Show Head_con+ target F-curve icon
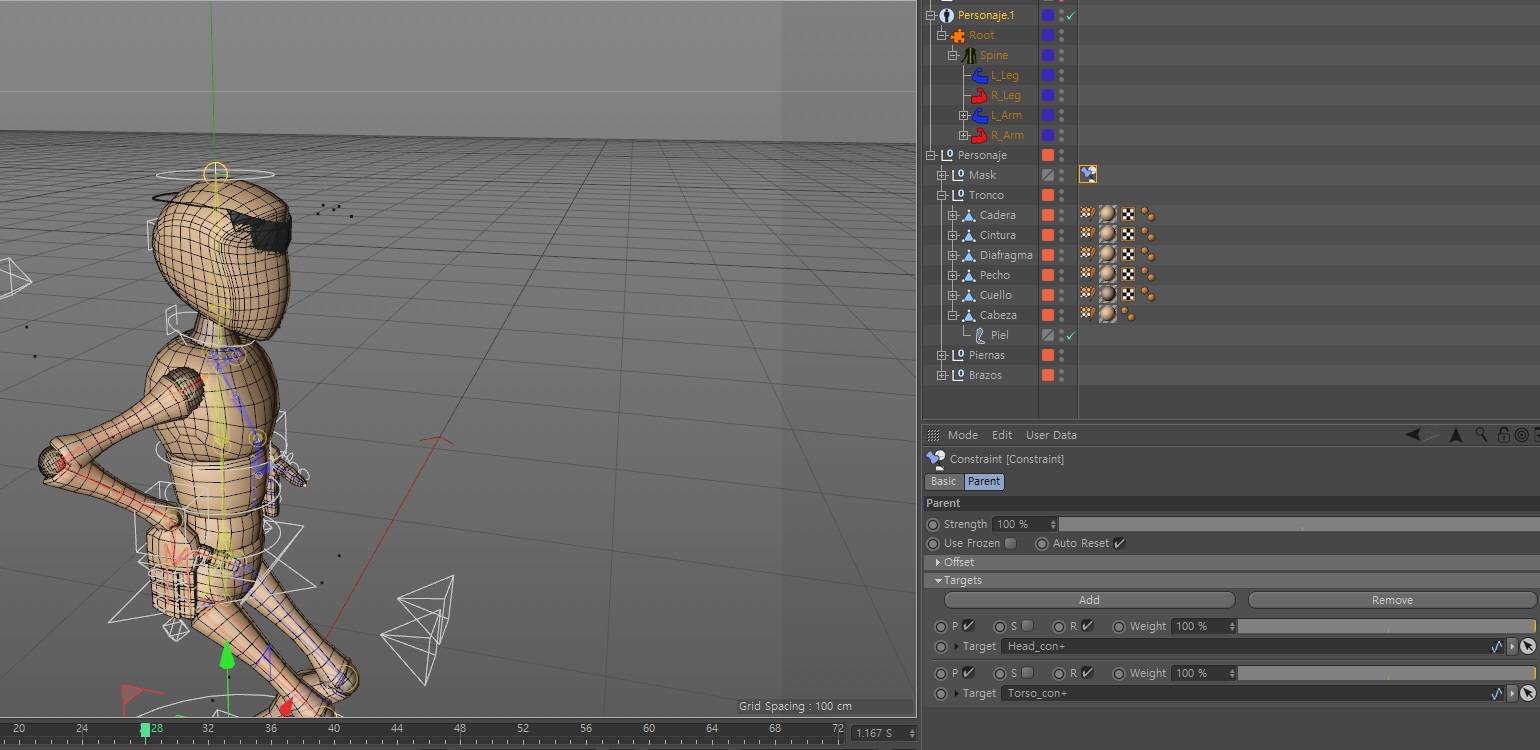This screenshot has height=750, width=1540. 1497,646
